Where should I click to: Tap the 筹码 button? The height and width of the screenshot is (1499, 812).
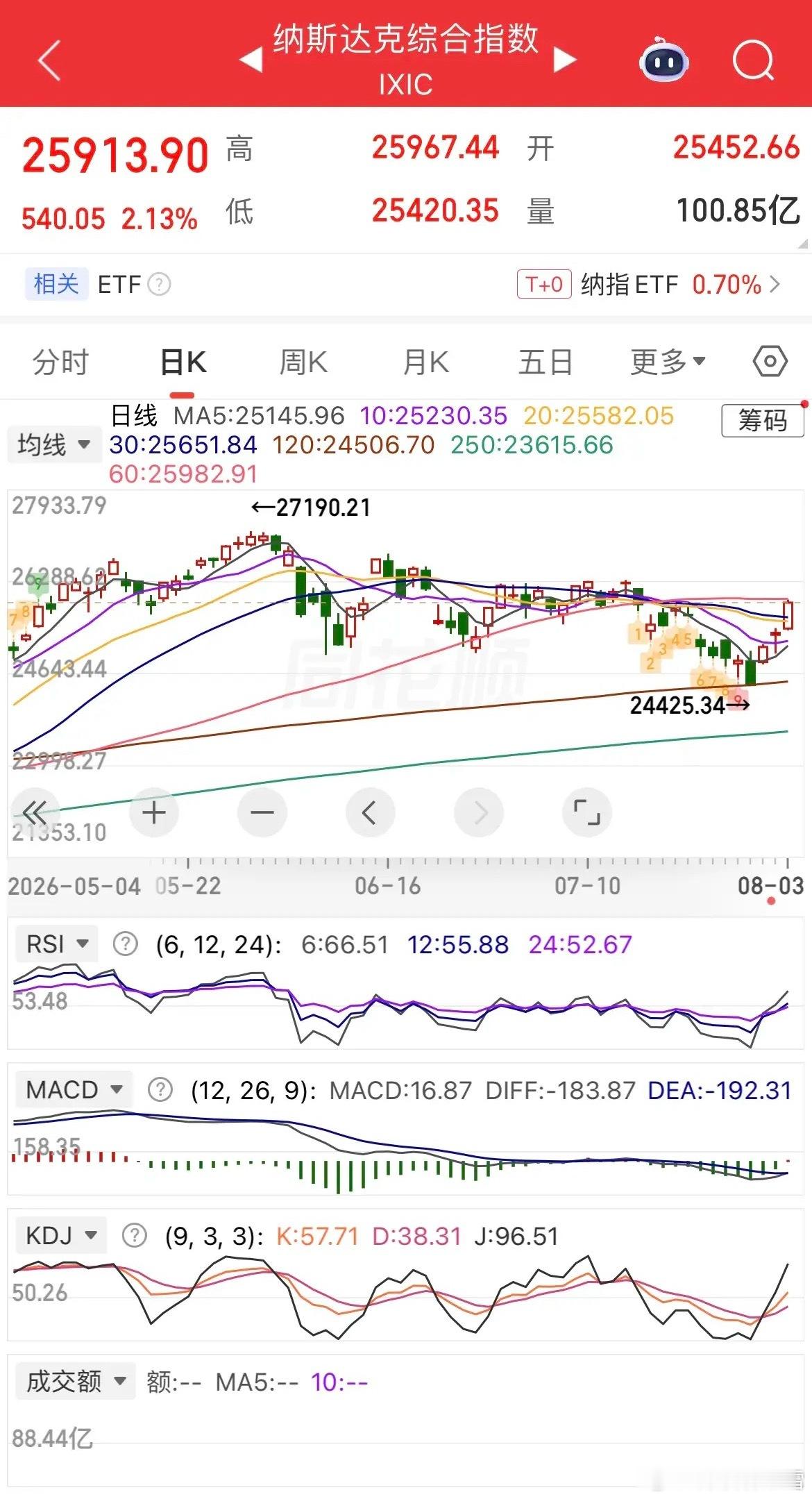763,421
